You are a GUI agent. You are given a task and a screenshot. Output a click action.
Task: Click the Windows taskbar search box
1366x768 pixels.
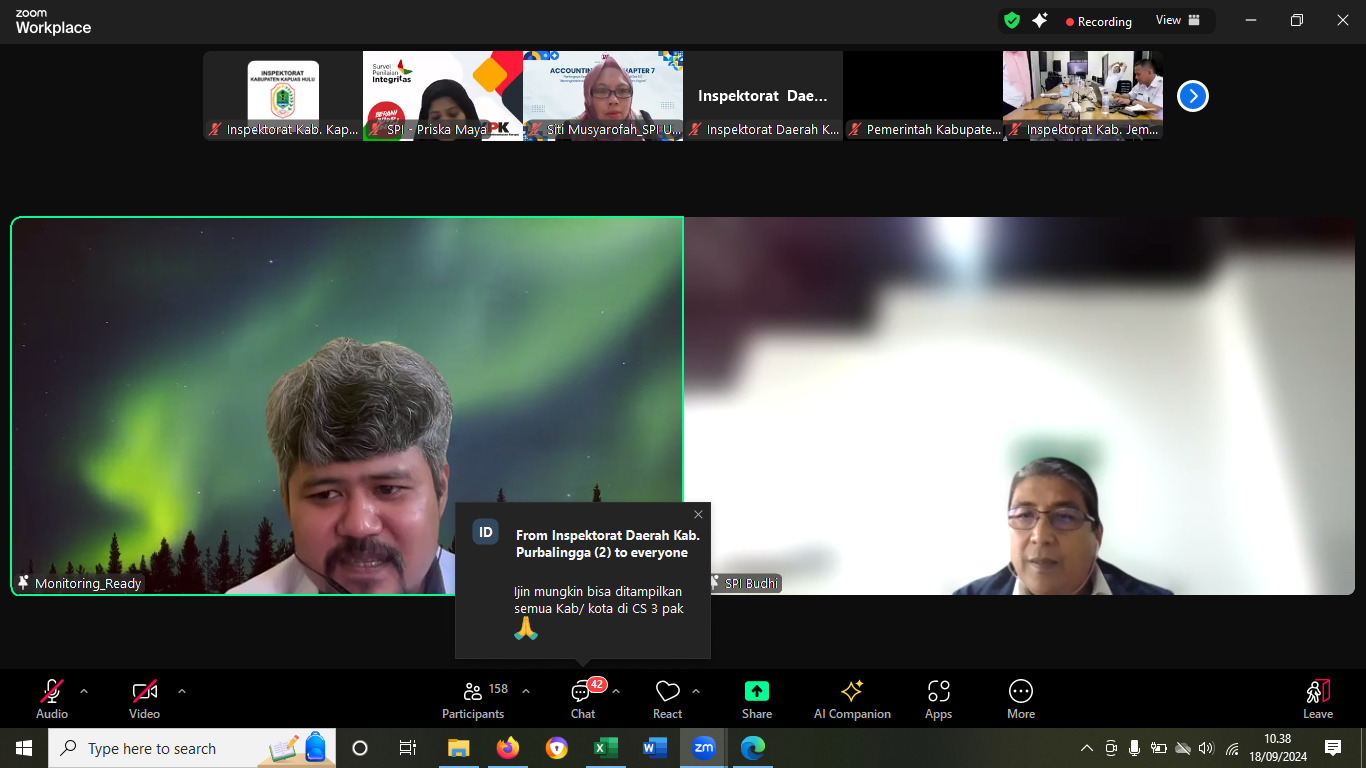tap(170, 748)
